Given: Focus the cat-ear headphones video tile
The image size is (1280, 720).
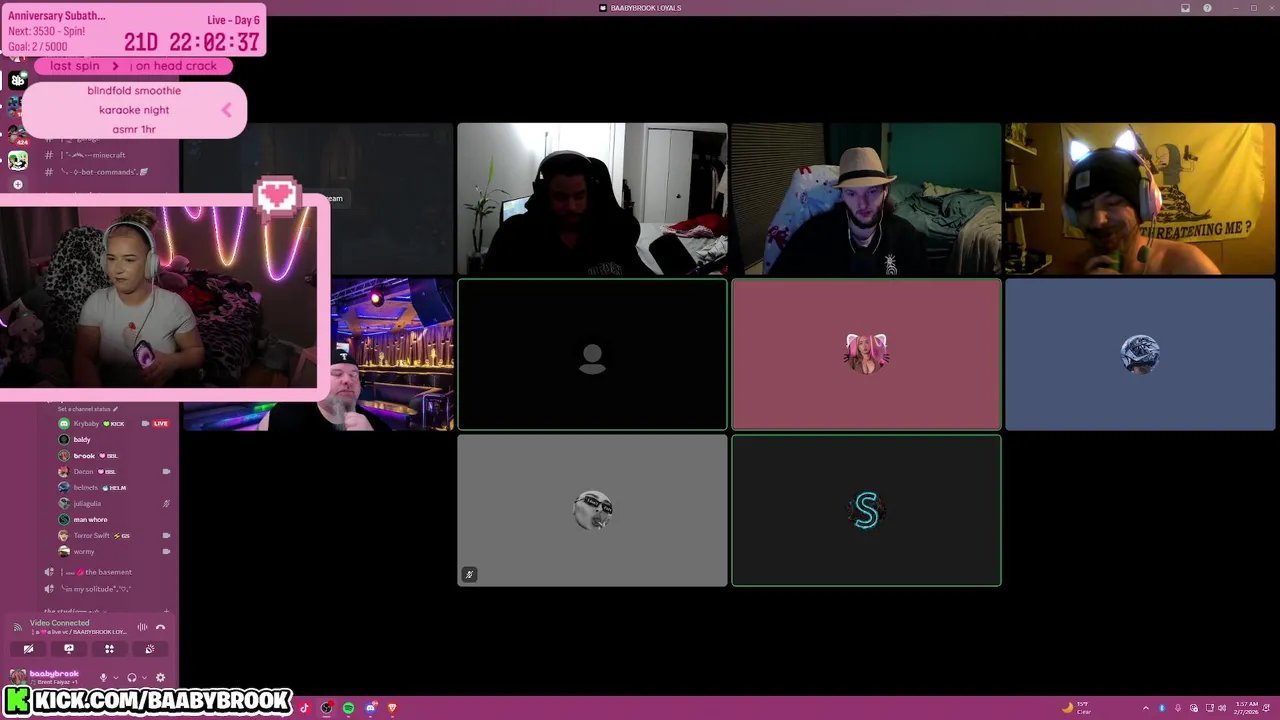Looking at the screenshot, I should [1140, 199].
